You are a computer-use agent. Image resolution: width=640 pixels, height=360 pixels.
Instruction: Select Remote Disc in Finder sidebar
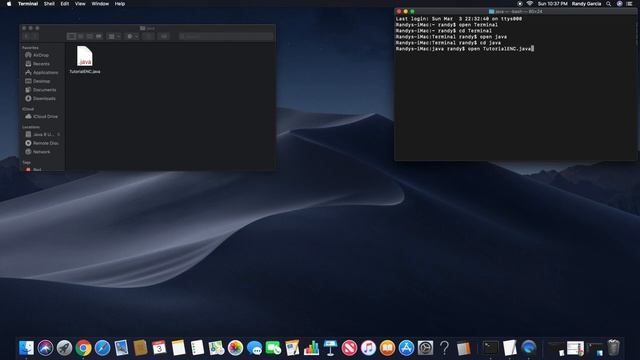click(x=45, y=143)
